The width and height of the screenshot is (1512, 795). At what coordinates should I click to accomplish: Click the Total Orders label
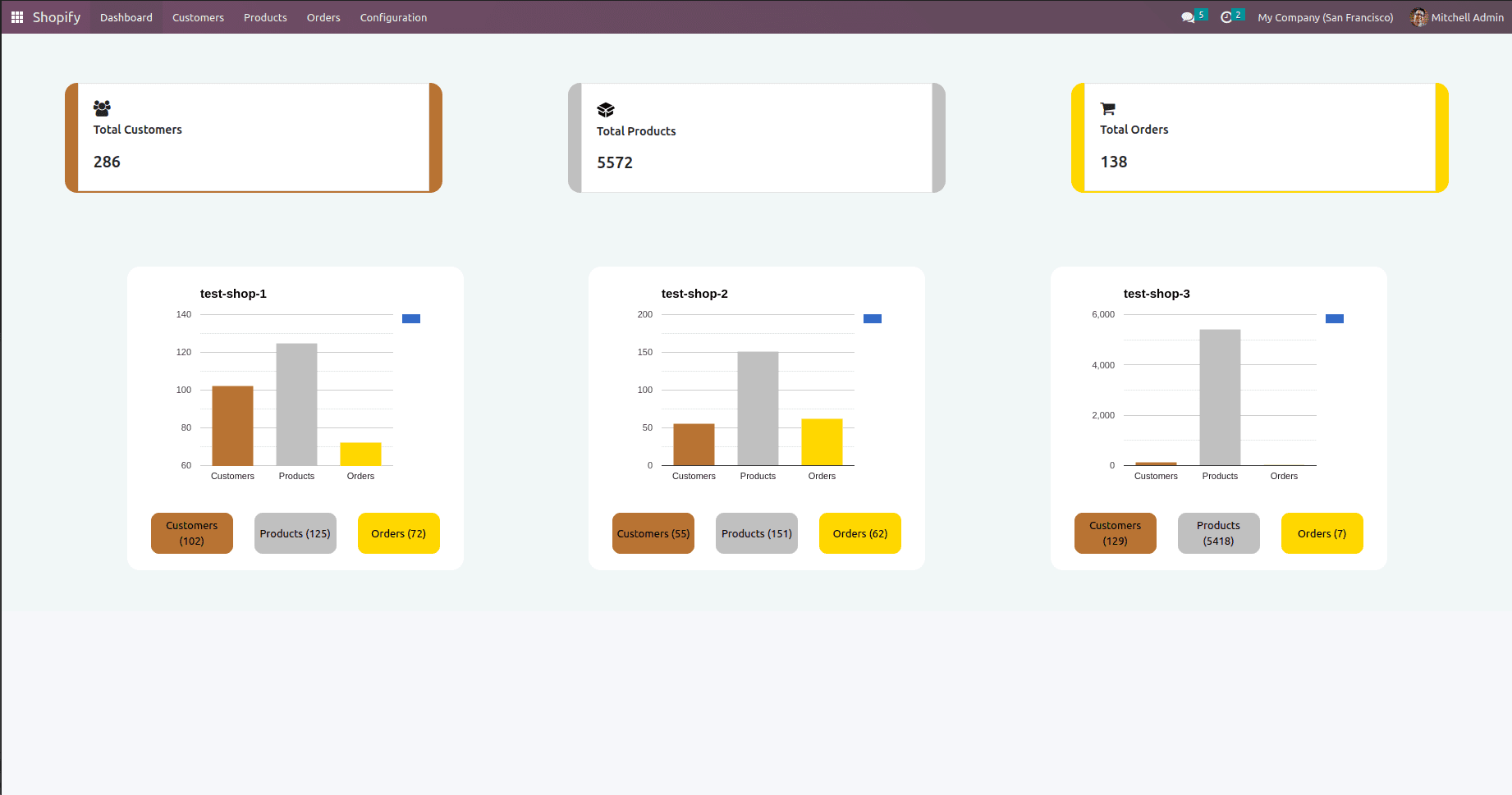[1134, 130]
